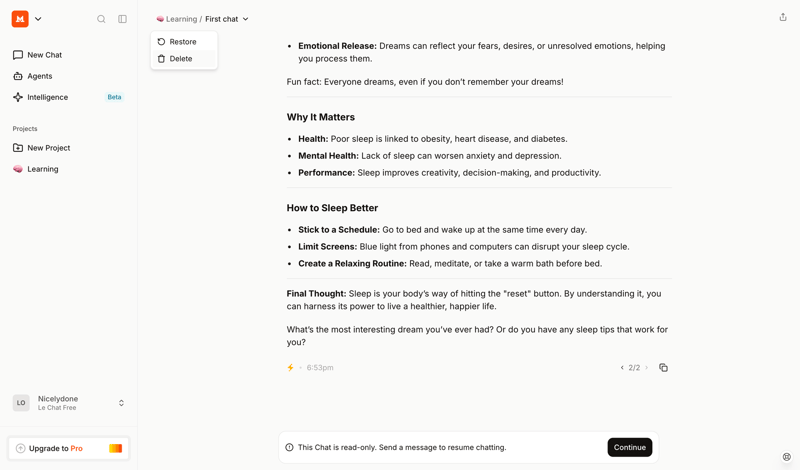This screenshot has height=470, width=800.
Task: Collapse the sidebar panel icon
Action: [122, 19]
